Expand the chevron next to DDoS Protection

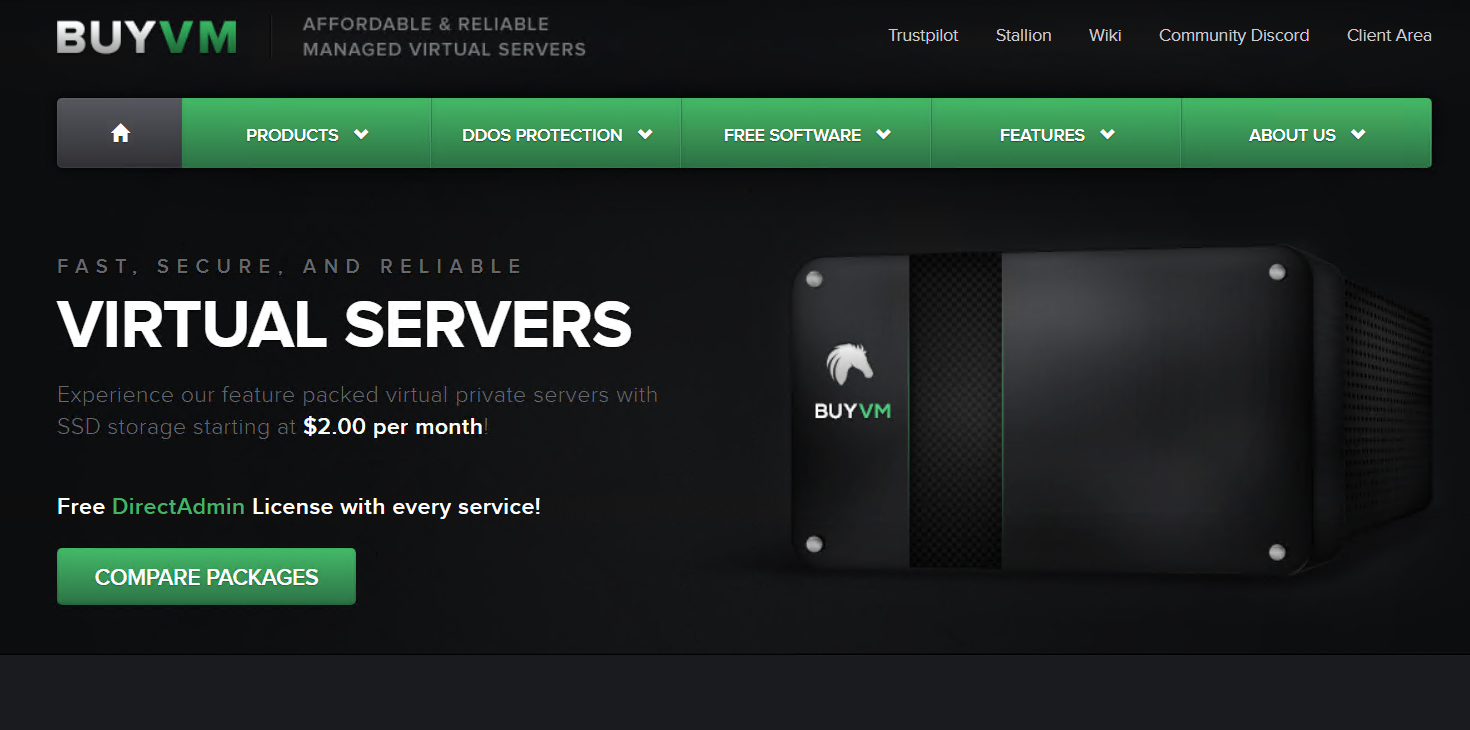645,134
